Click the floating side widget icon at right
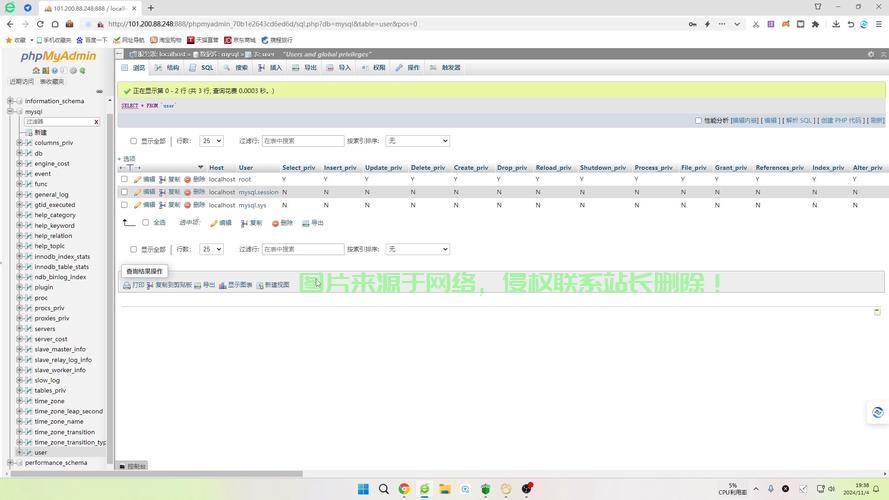Viewport: 889px width, 500px height. pyautogui.click(x=878, y=412)
